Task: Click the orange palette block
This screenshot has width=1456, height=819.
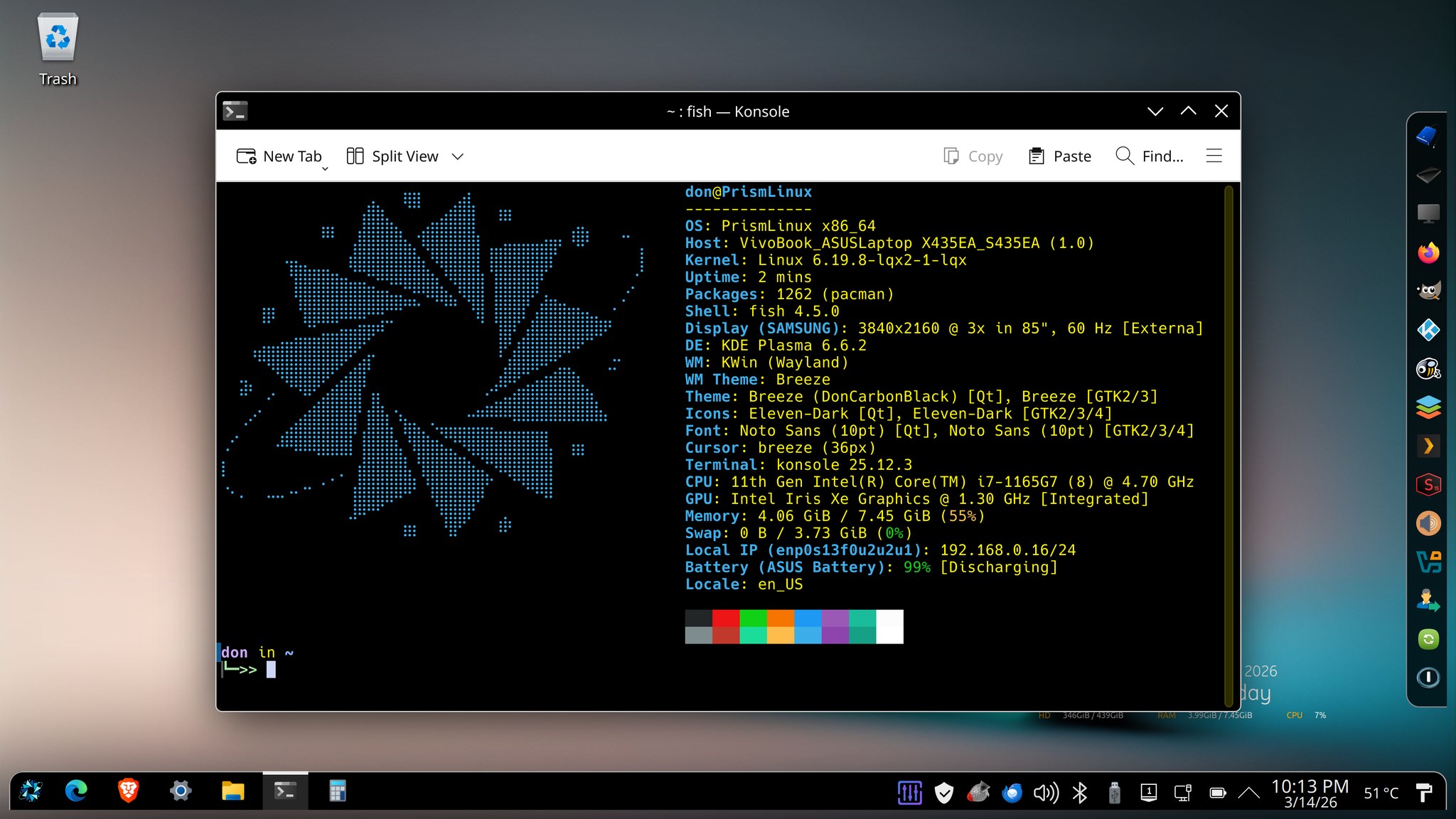Action: click(781, 618)
